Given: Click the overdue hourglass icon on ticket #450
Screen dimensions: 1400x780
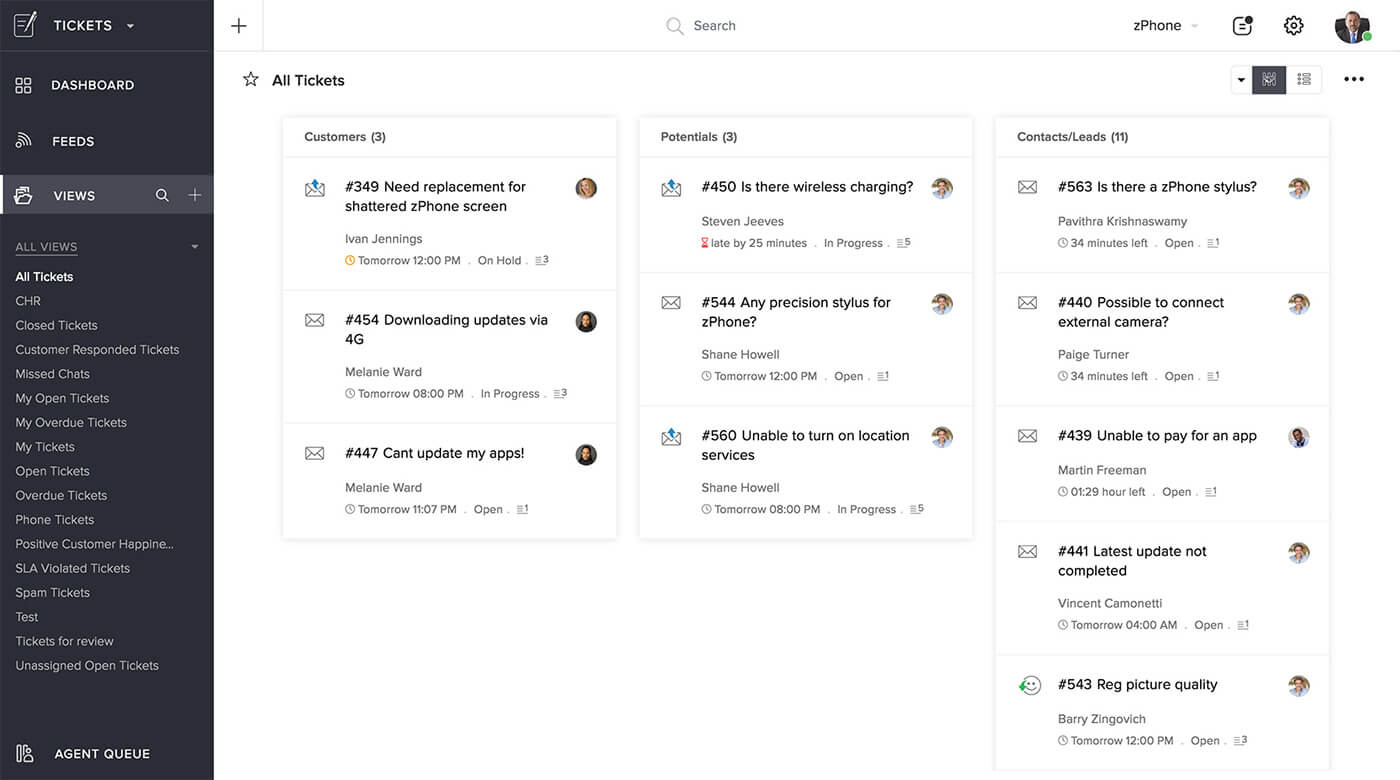Looking at the screenshot, I should coord(705,243).
